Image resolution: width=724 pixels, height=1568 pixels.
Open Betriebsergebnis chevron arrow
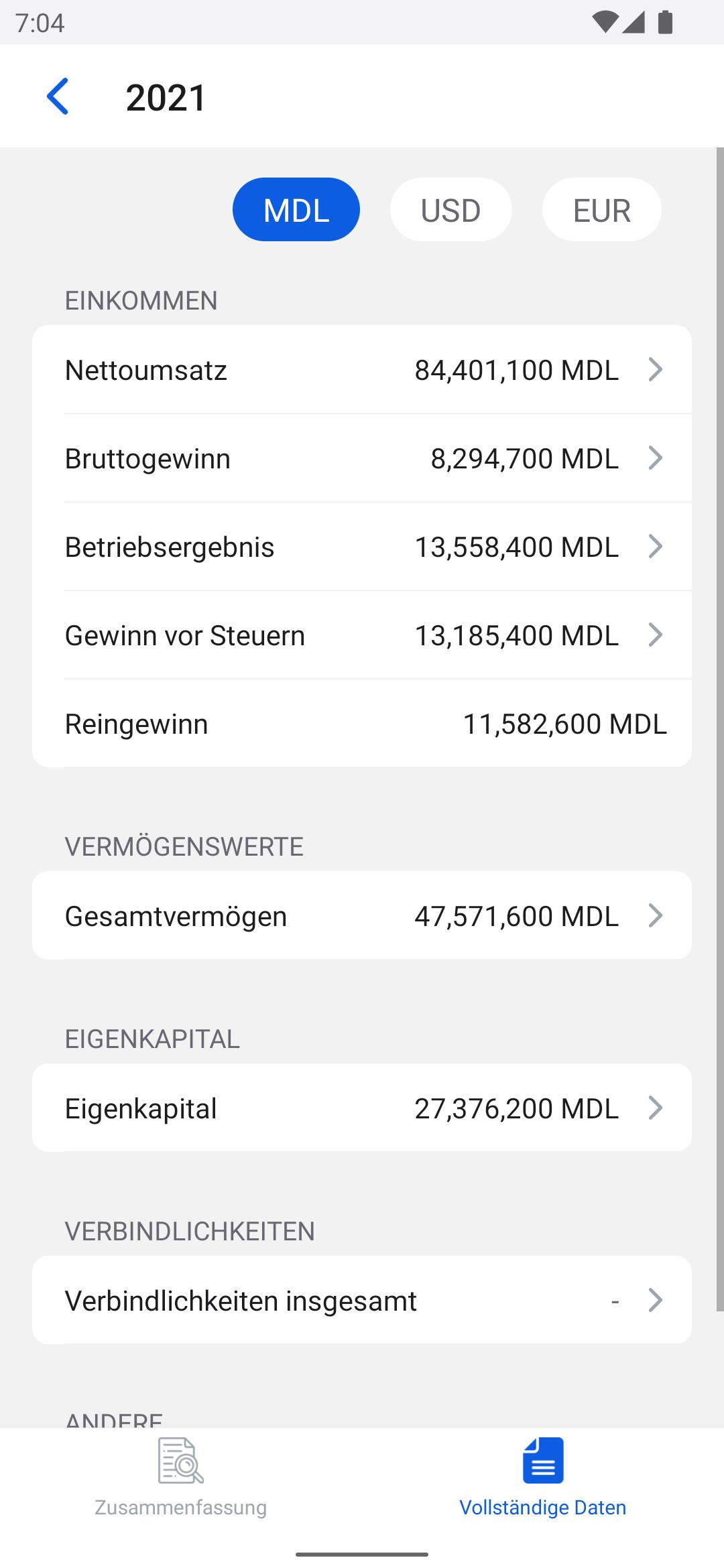click(x=656, y=546)
